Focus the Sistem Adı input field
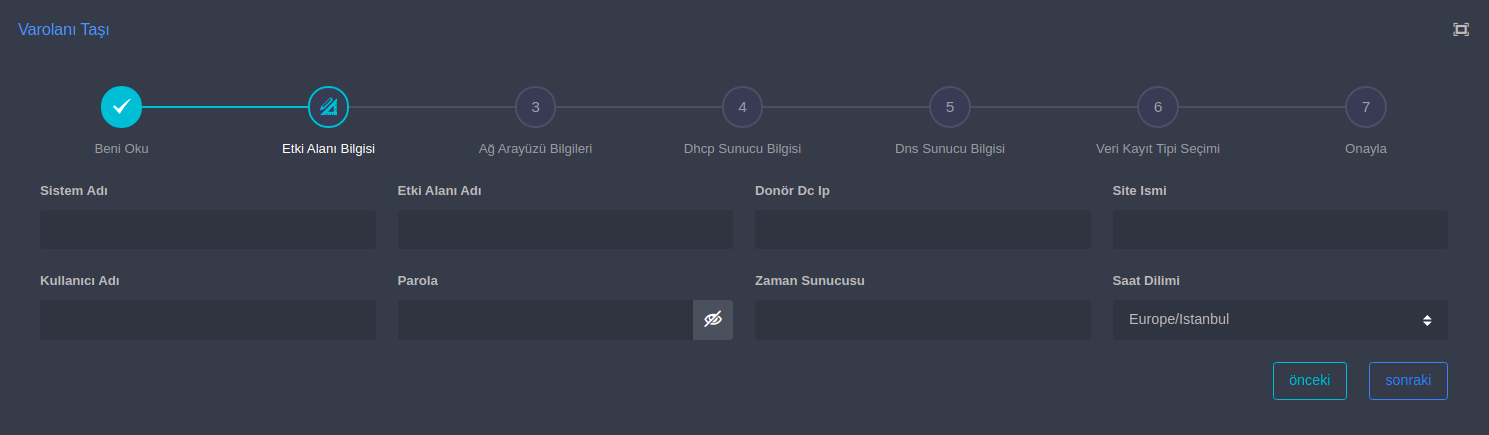 [208, 229]
